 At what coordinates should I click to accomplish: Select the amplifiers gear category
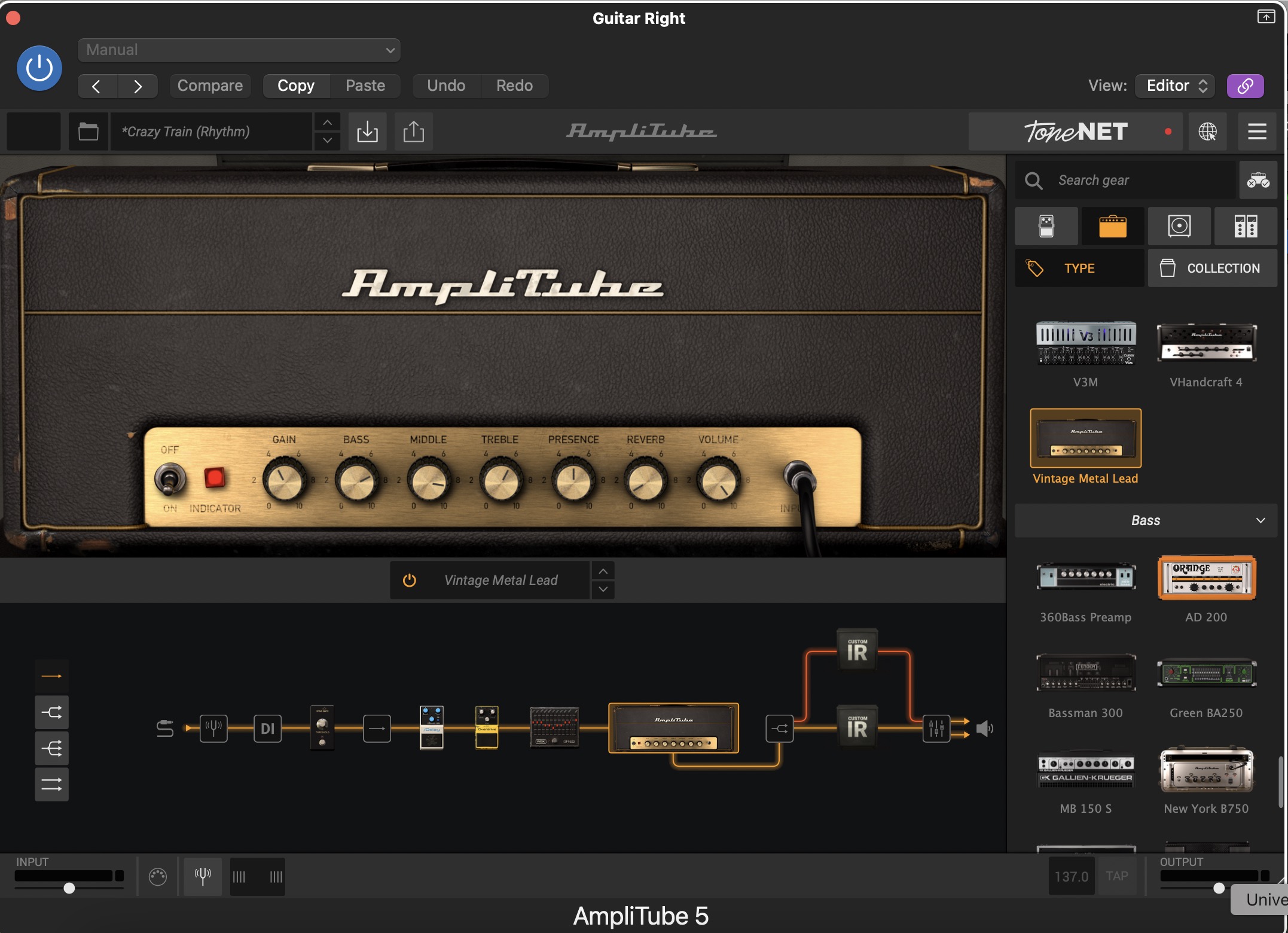1112,226
